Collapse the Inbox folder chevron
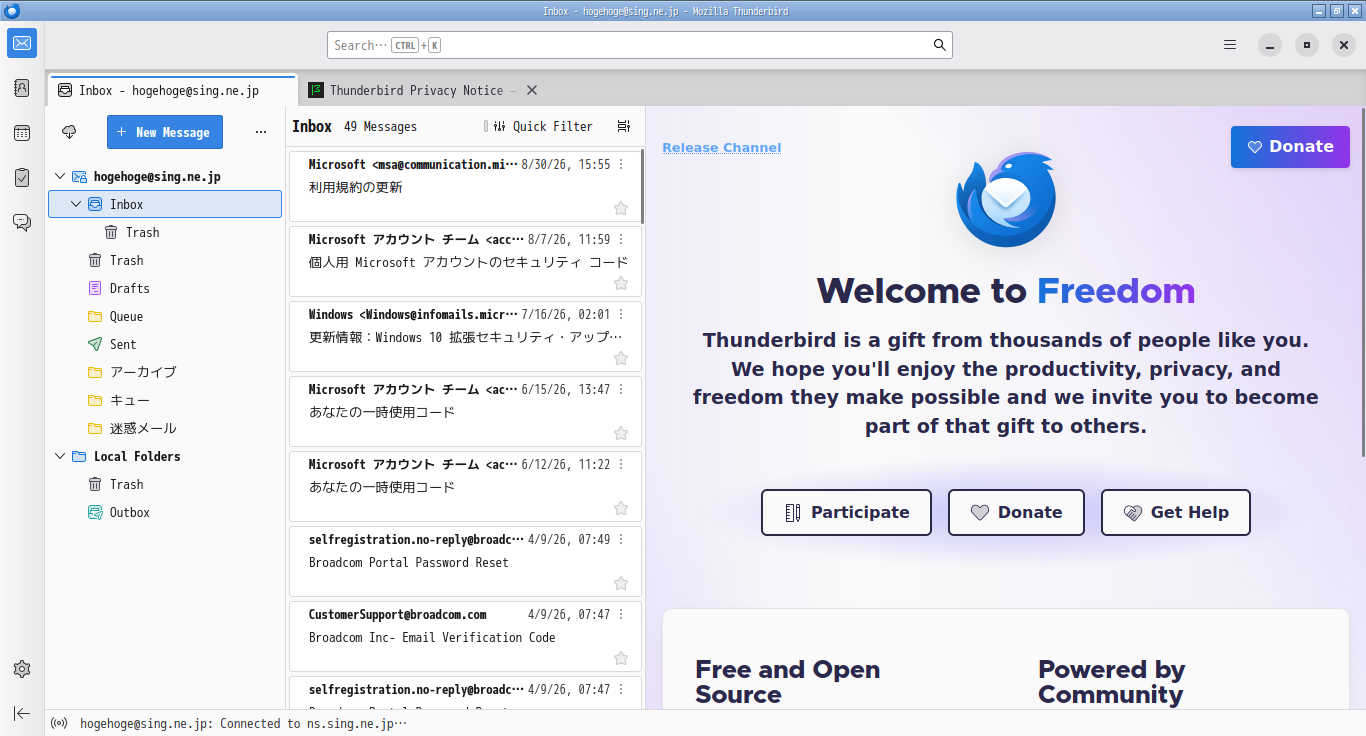1366x736 pixels. coord(76,204)
